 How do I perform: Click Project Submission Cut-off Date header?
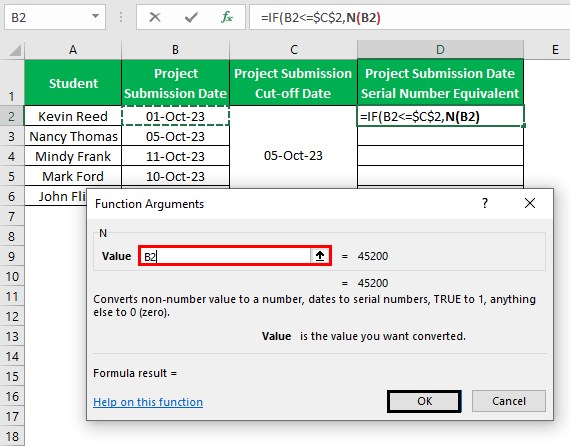point(293,83)
